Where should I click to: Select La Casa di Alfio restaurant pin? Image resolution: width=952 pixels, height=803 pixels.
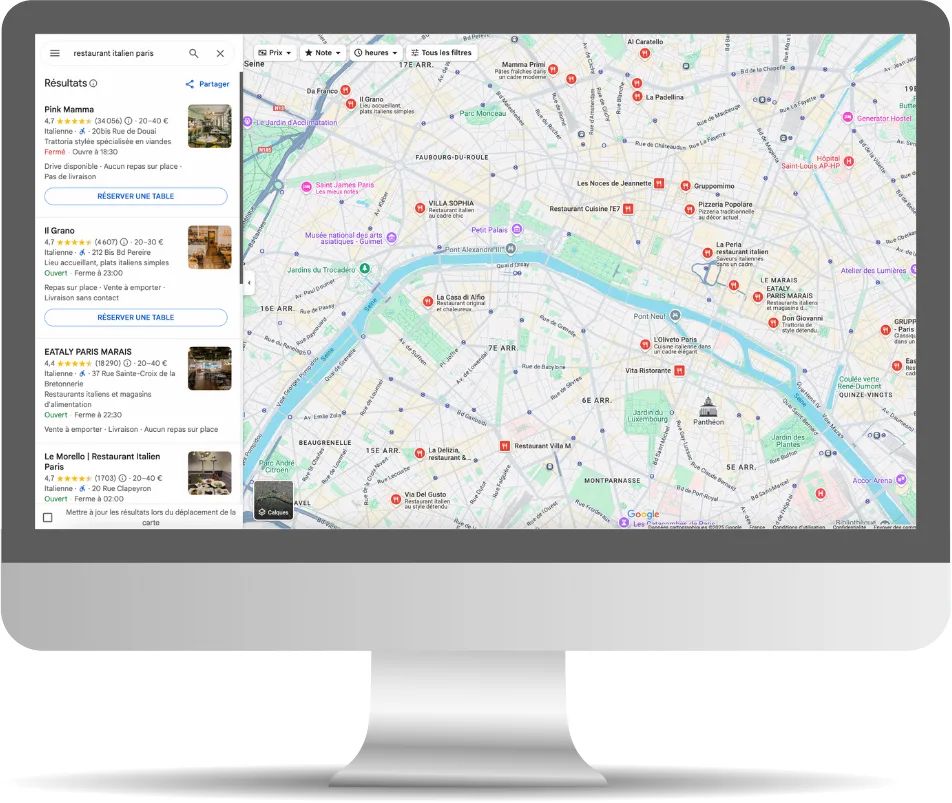point(428,300)
